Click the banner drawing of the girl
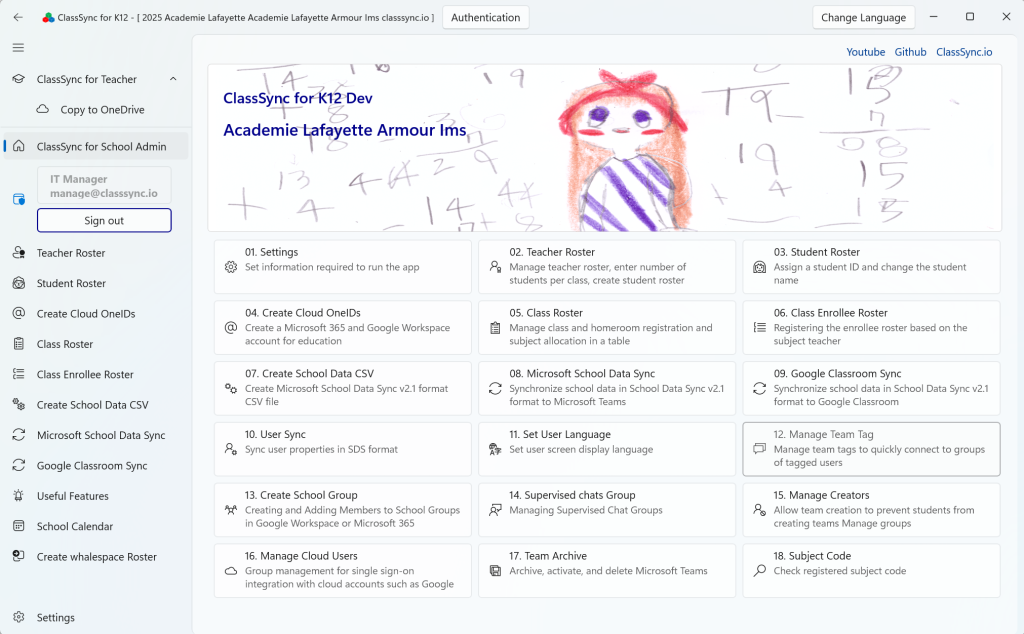 (x=624, y=148)
